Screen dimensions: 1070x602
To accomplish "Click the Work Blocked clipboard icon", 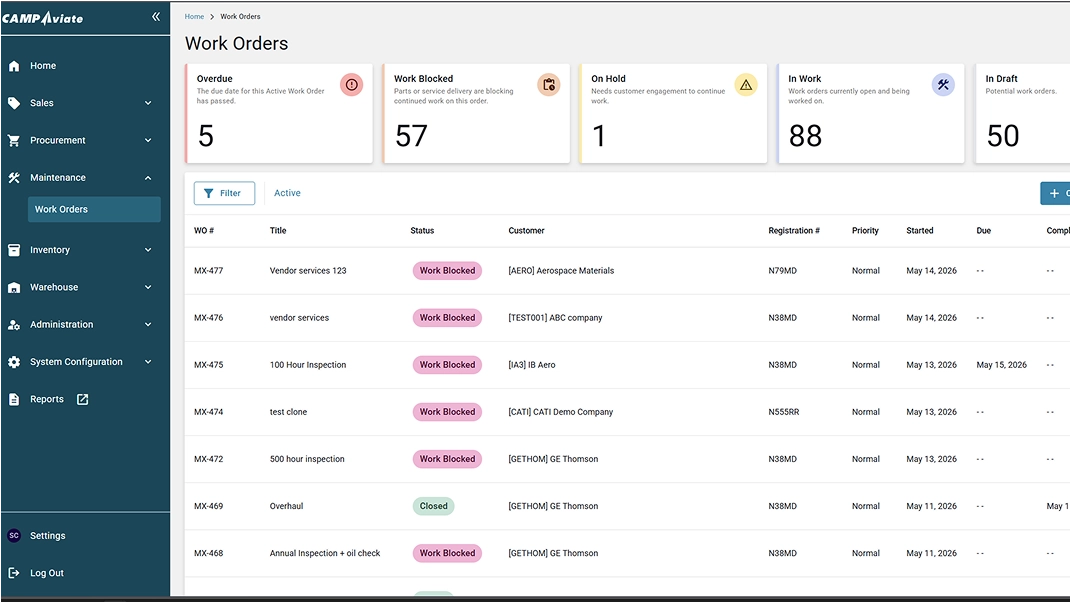I will (549, 85).
